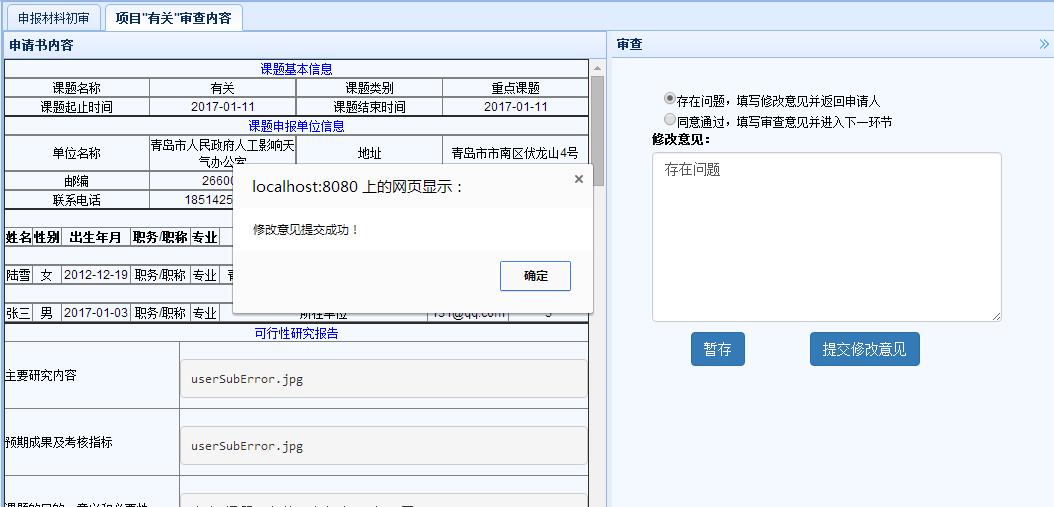This screenshot has height=507, width=1054.
Task: Click the 申请书内容 panel title
Action: coord(41,45)
